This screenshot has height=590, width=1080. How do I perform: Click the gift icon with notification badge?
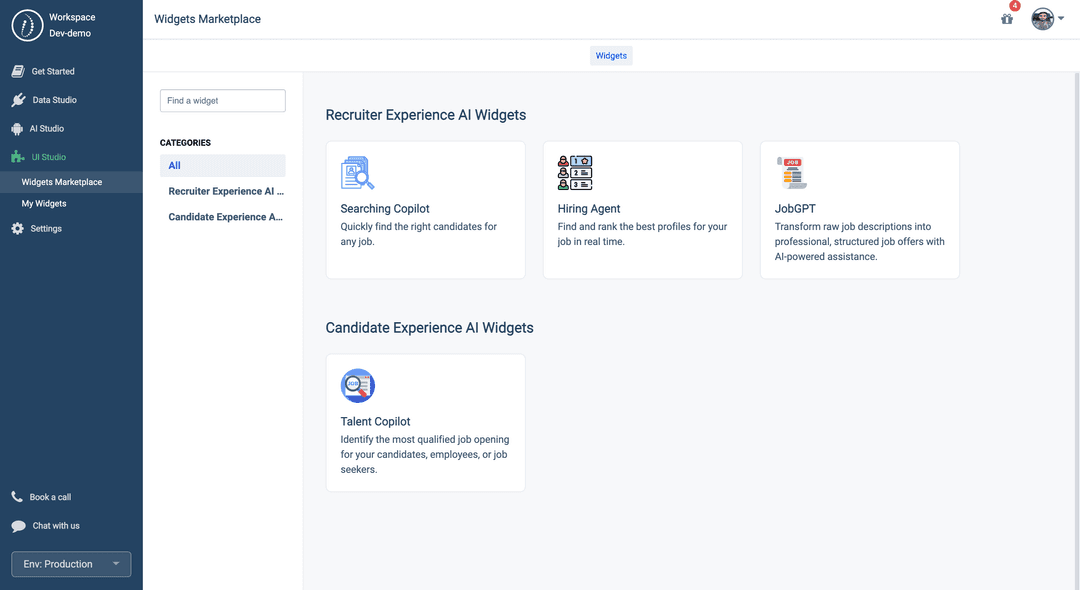(1007, 18)
